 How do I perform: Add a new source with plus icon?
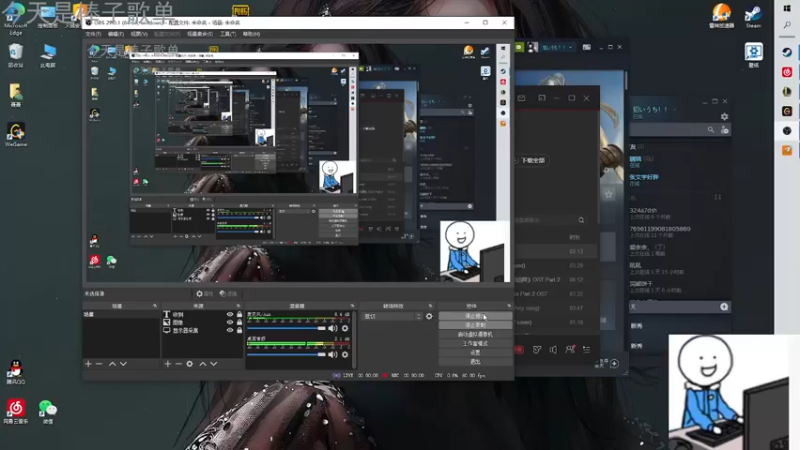point(167,364)
